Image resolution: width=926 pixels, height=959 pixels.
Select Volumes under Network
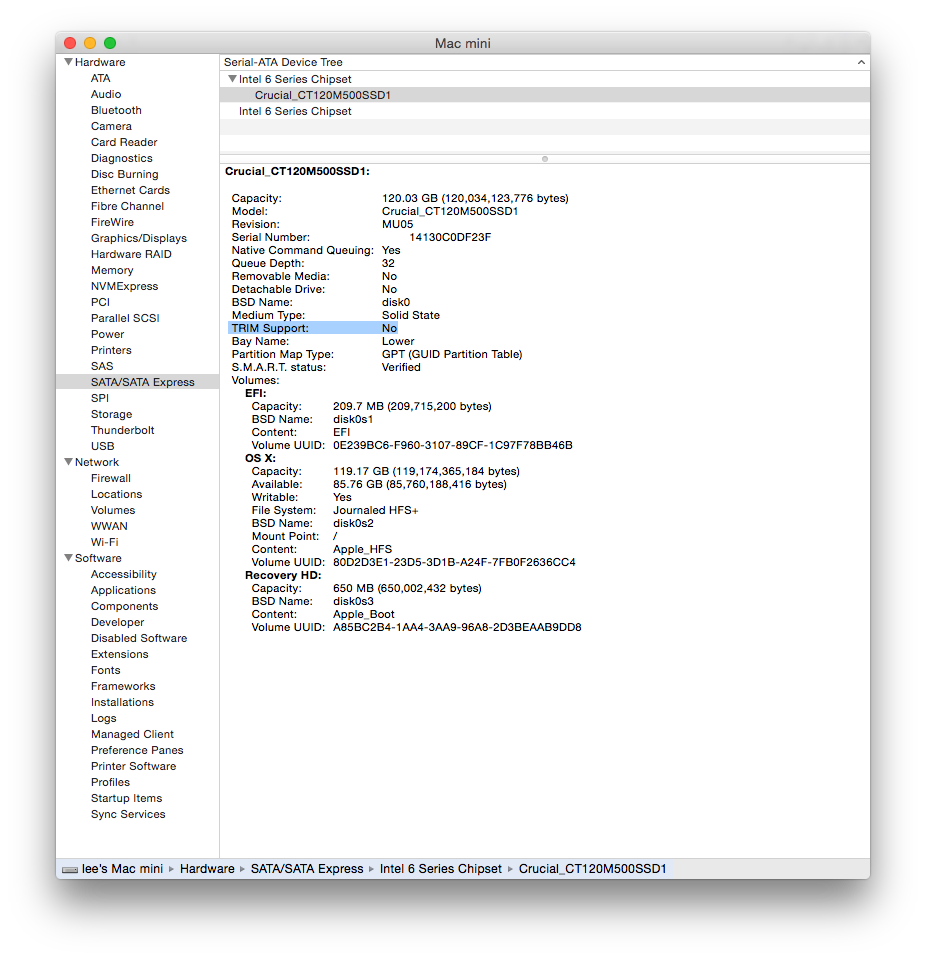[x=113, y=510]
